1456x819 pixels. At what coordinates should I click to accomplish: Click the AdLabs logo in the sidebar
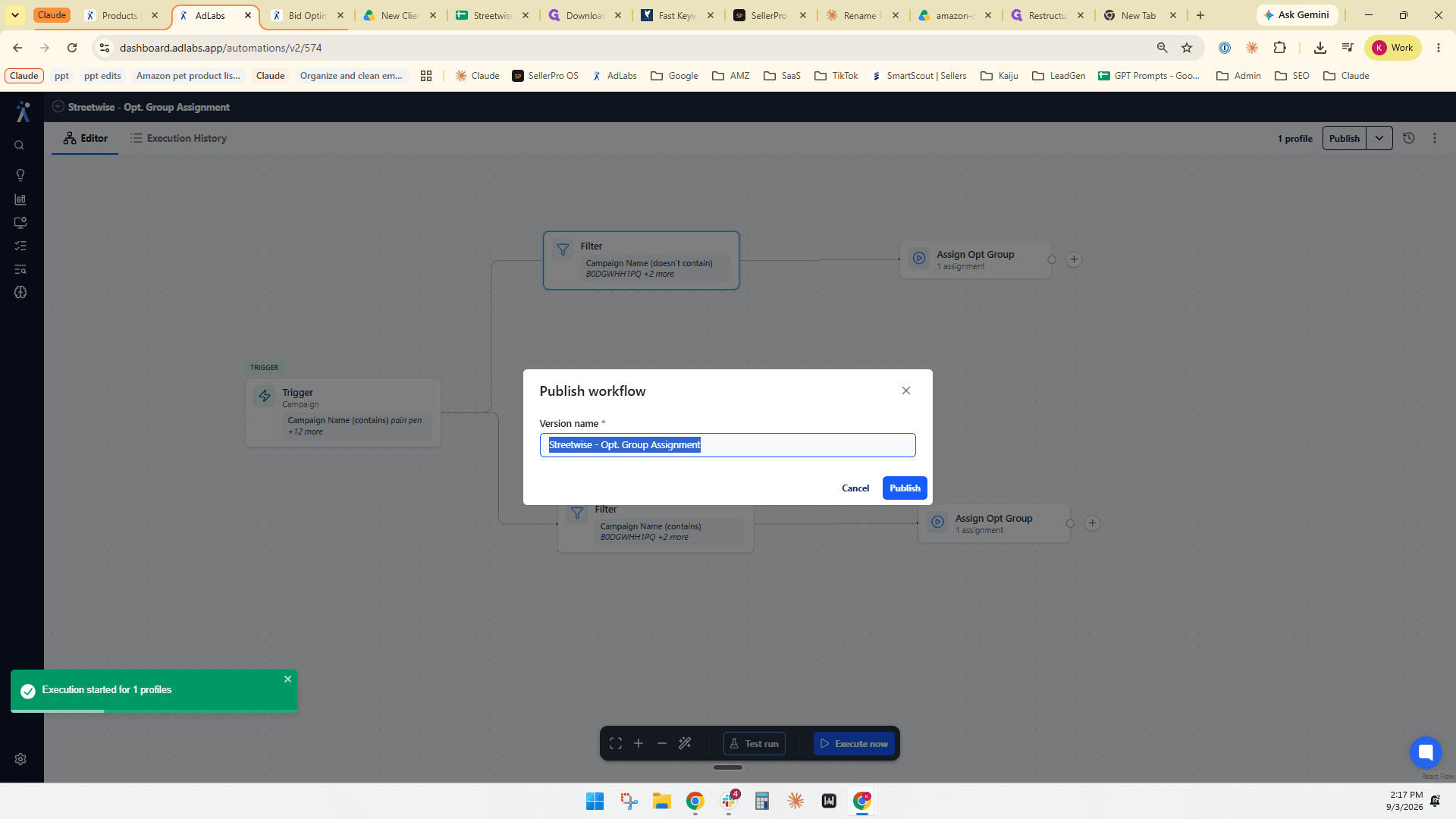tap(23, 112)
